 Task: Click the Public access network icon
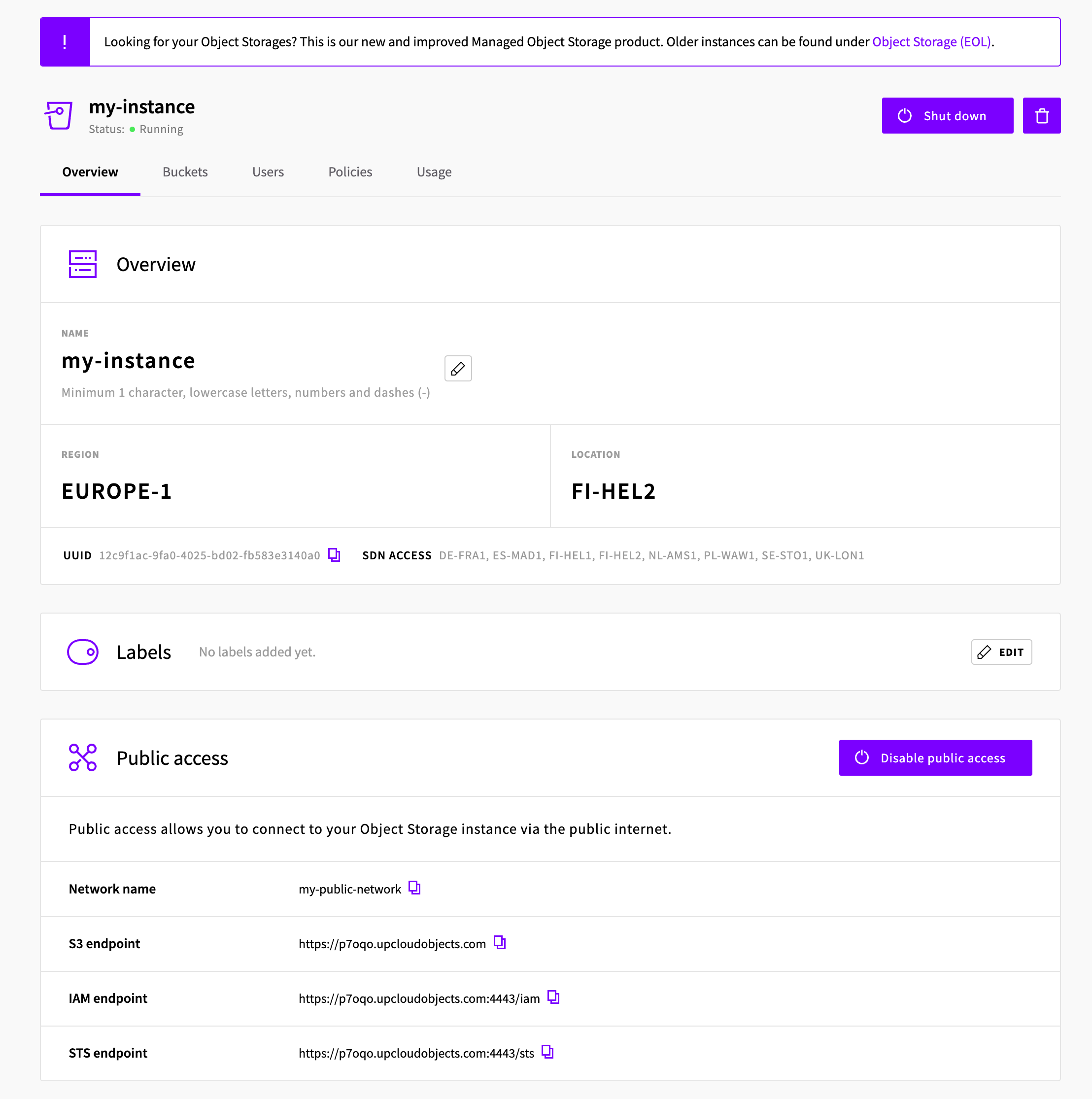(83, 757)
